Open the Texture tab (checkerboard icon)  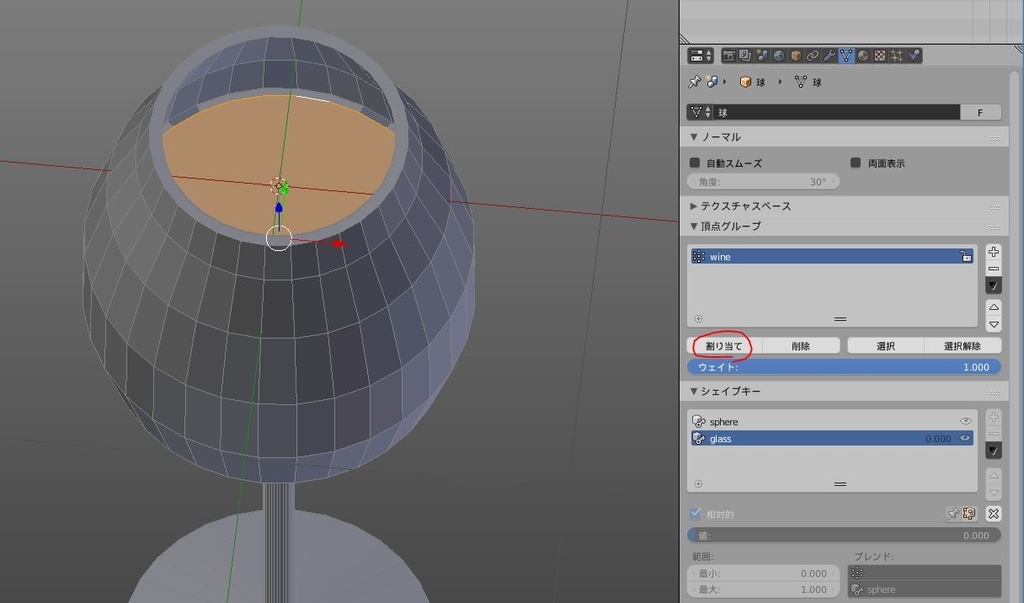coord(880,56)
